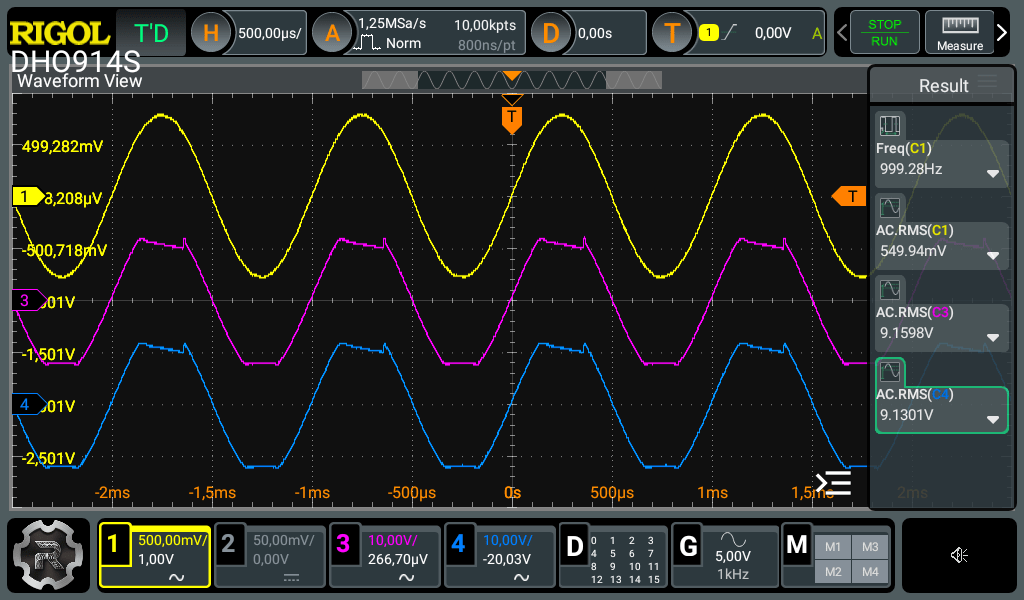This screenshot has width=1024, height=600.
Task: Click the memory overview waveform bar
Action: pos(511,80)
